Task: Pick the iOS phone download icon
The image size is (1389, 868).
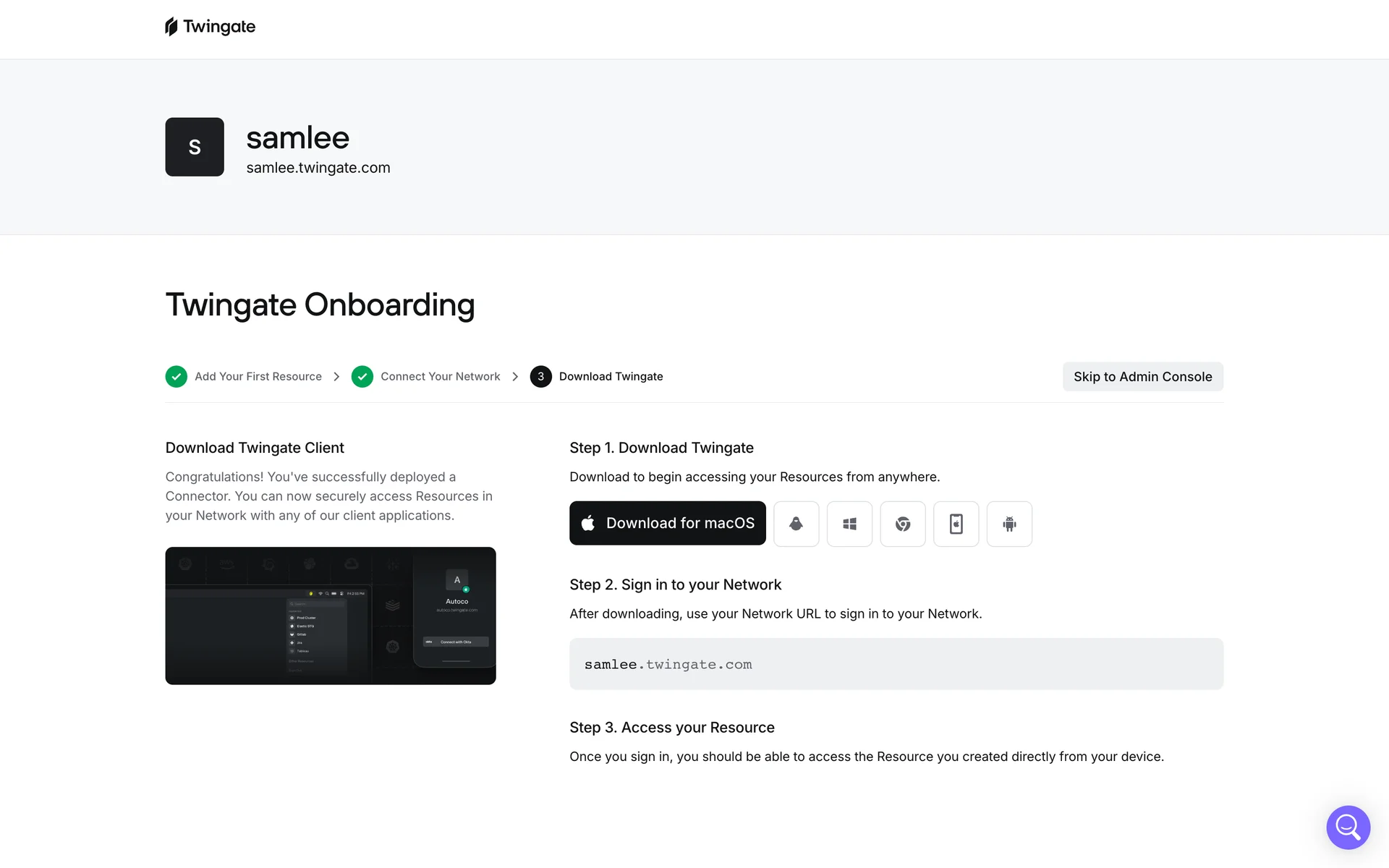Action: tap(956, 524)
